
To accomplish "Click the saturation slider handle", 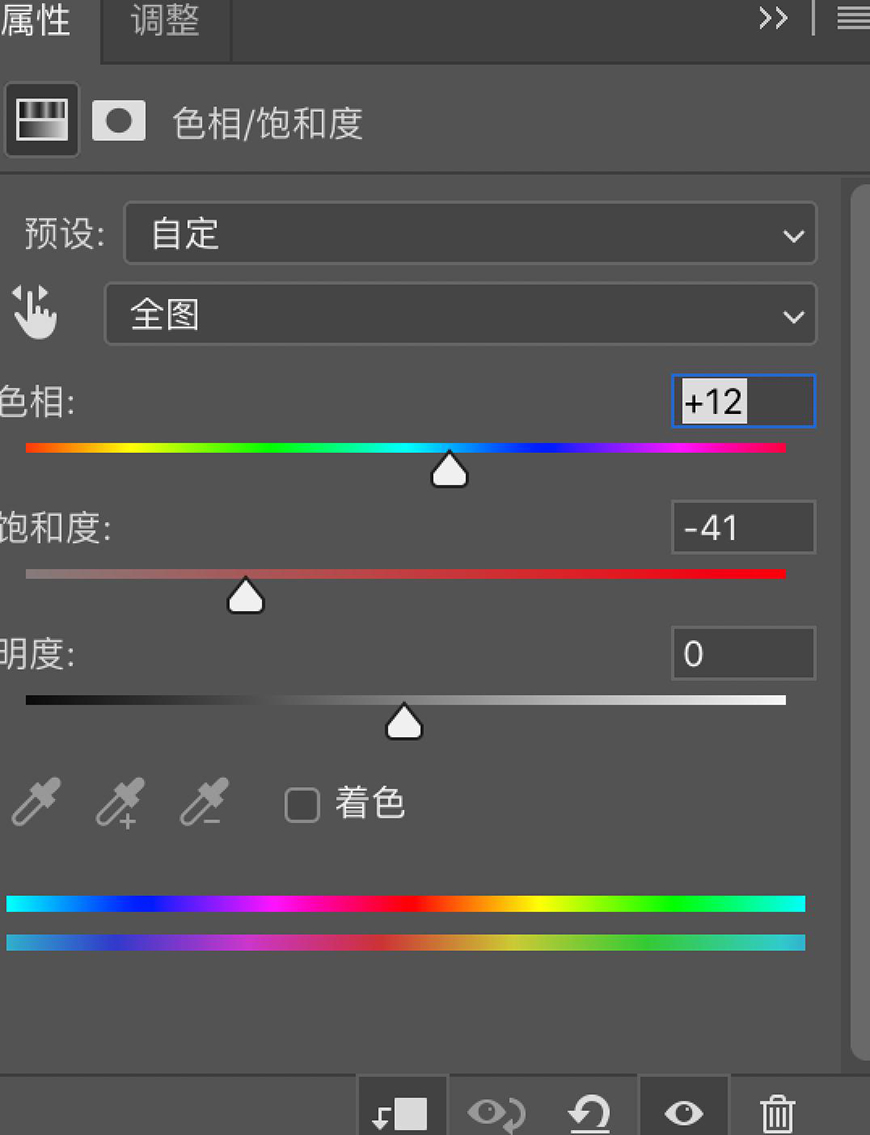I will (246, 596).
